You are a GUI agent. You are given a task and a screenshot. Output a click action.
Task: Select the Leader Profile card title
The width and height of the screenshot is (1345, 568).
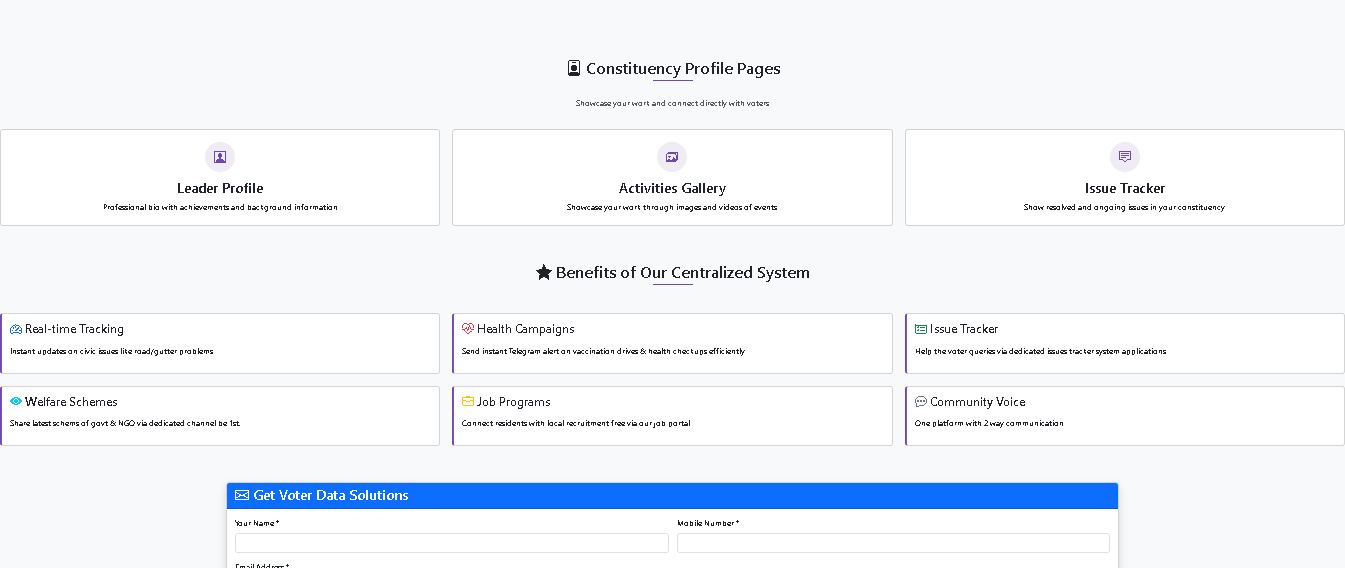pos(220,188)
